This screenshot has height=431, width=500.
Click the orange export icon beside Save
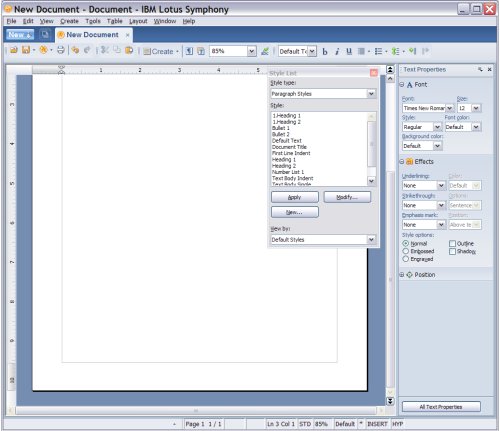pyautogui.click(x=43, y=50)
